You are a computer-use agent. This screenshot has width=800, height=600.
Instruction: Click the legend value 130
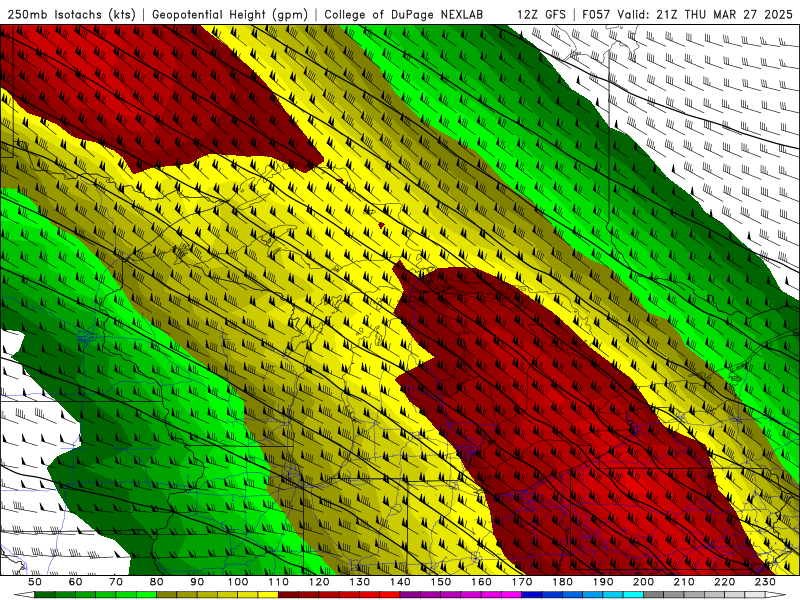coord(360,582)
